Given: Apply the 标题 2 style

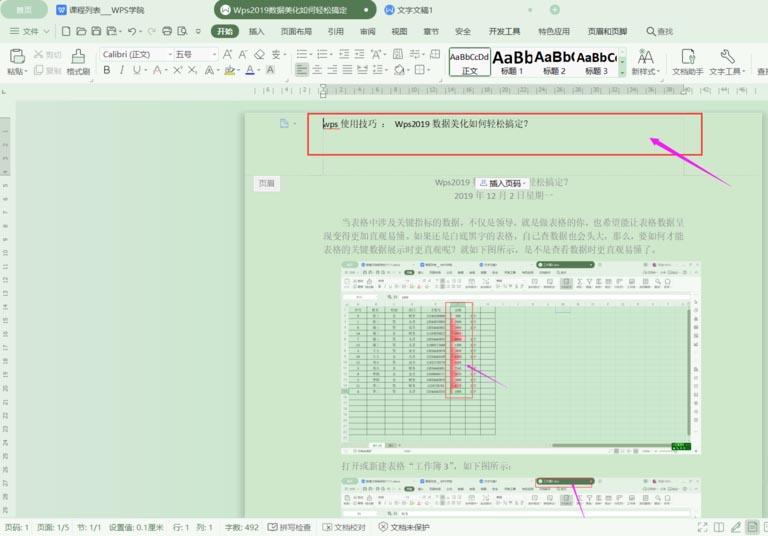Looking at the screenshot, I should [554, 62].
